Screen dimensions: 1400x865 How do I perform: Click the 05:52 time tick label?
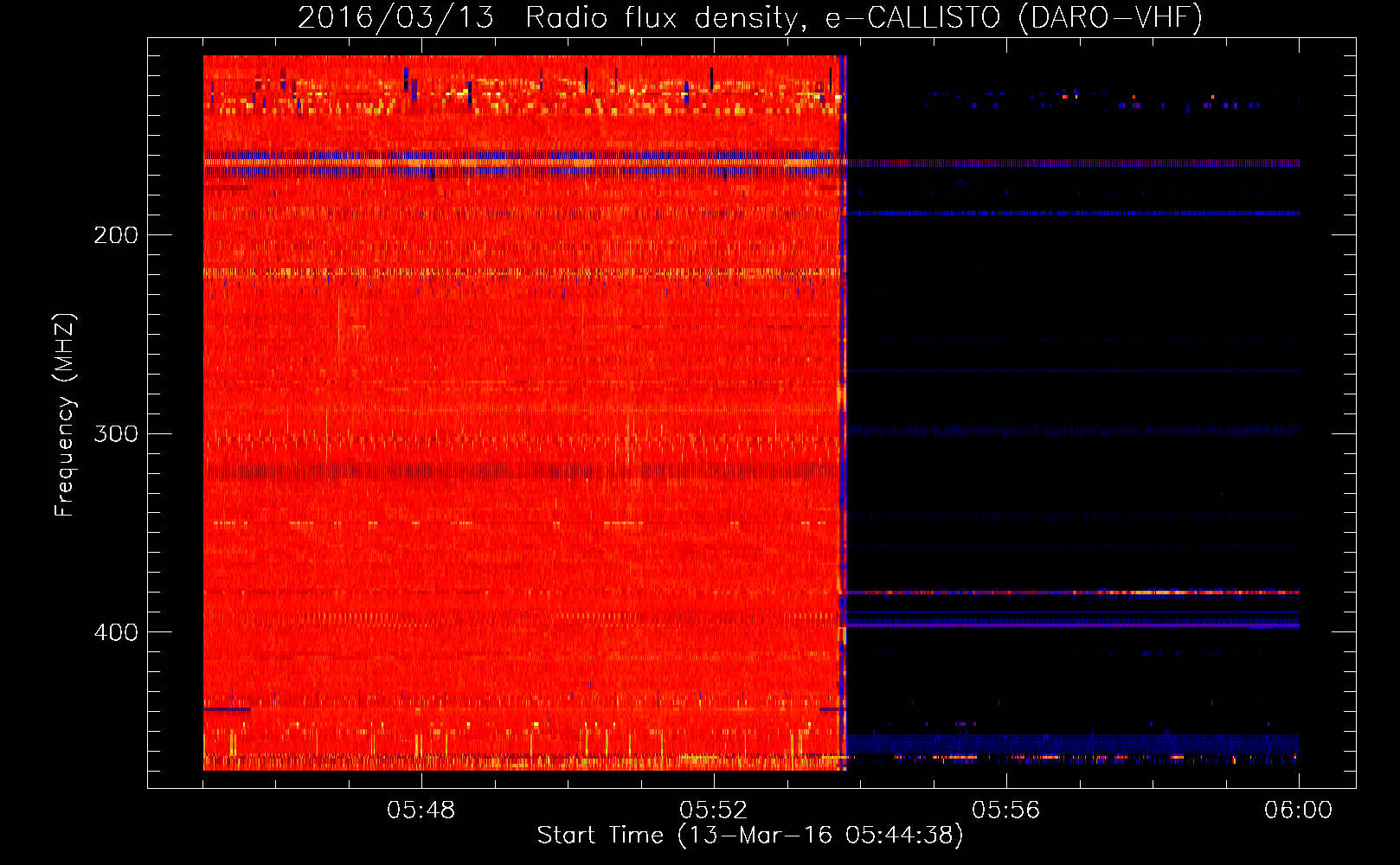(x=714, y=811)
